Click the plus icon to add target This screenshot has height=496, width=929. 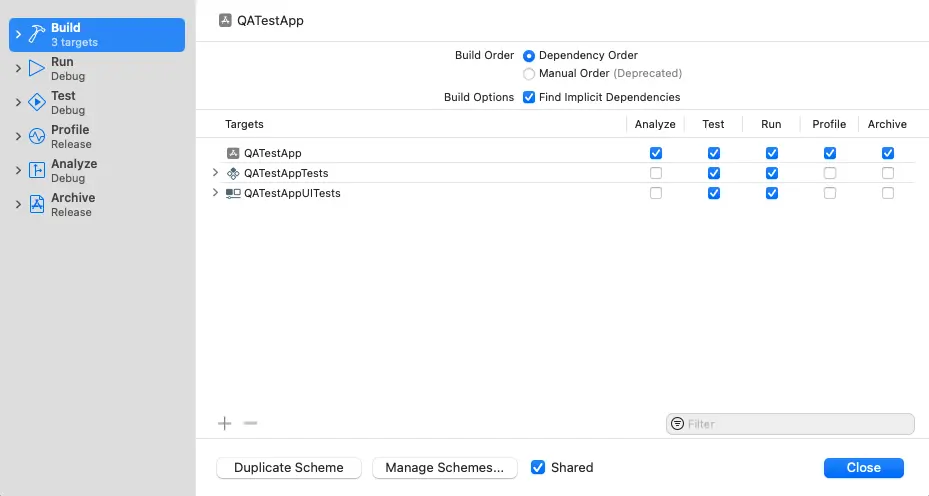coord(225,423)
